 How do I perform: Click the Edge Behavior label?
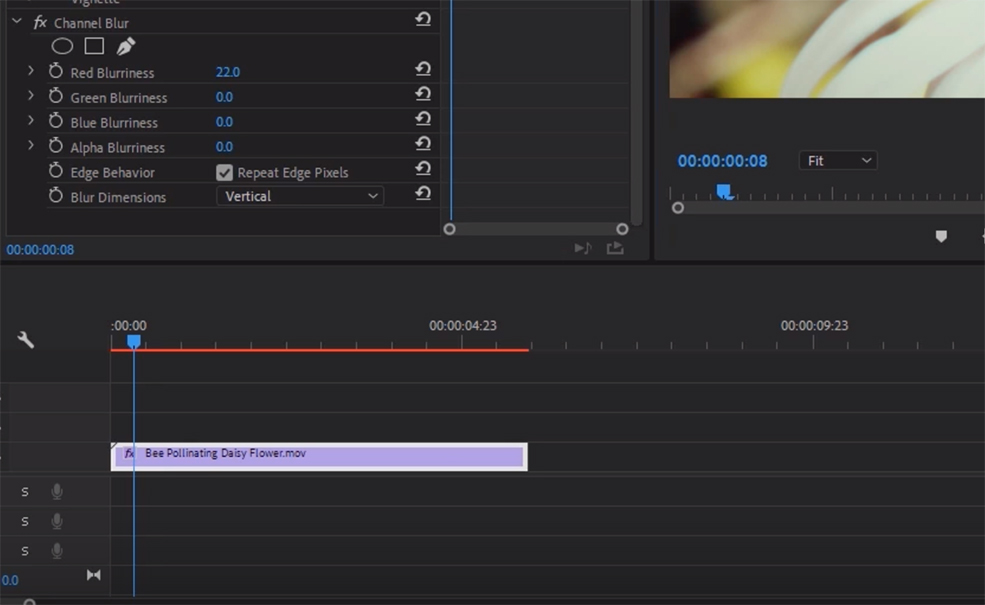[x=112, y=173]
